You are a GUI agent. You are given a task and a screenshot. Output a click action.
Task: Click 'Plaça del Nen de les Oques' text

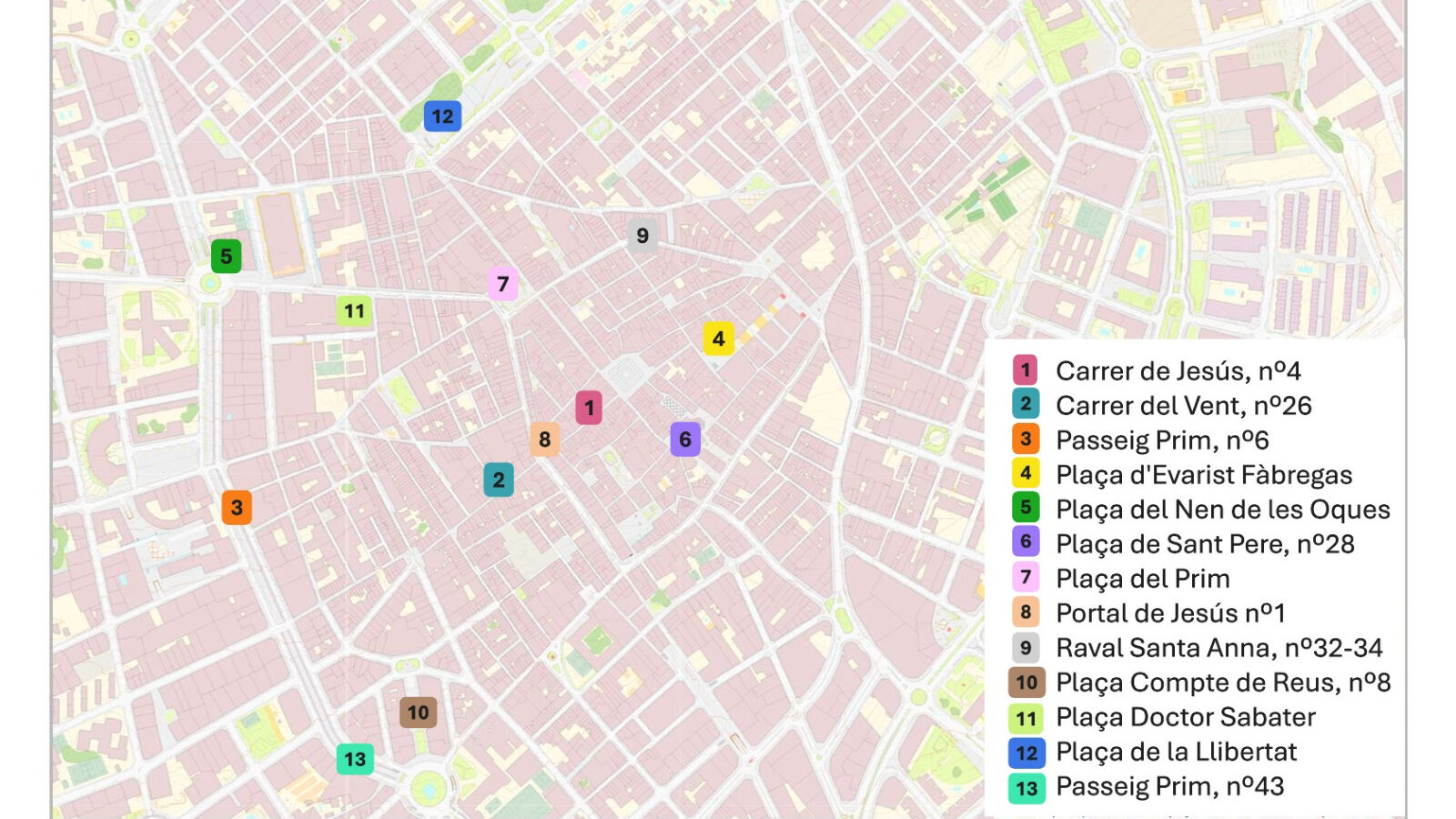(x=1222, y=510)
